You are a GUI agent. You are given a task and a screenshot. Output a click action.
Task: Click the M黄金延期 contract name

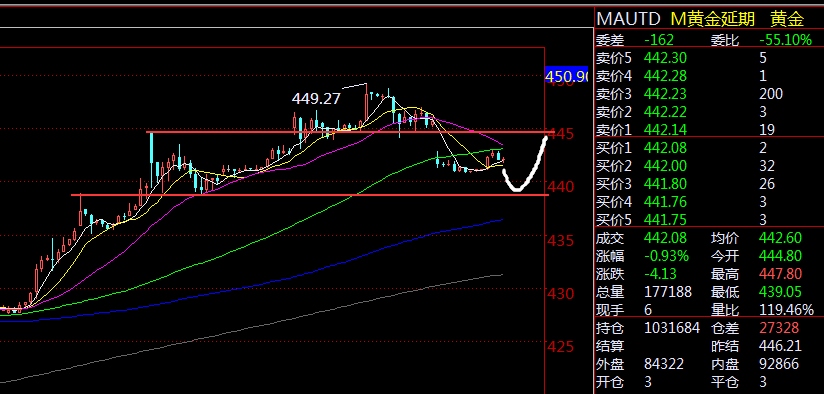click(713, 19)
